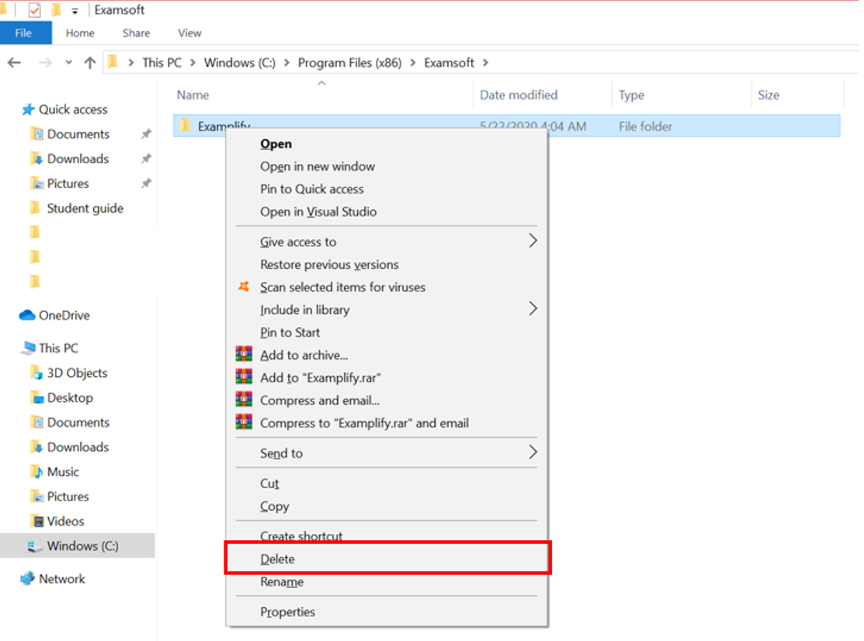Viewport: 864px width, 641px height.
Task: Click WinRAR icon beside Add to archive
Action: pyautogui.click(x=244, y=353)
